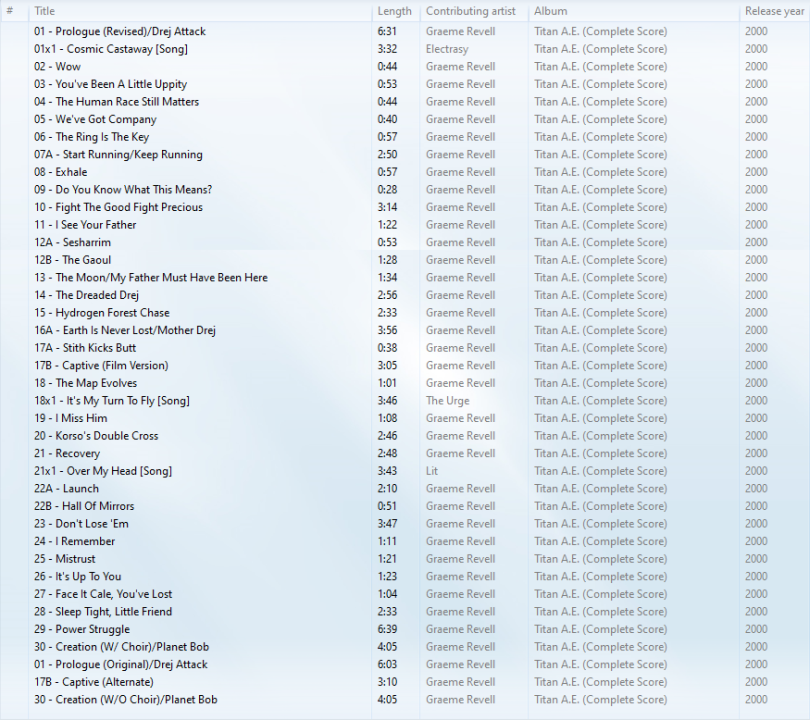Screen dimensions: 810x720
Task: Select track '01 - Prologue (Revised)/Drej Attack'
Action: [120, 32]
